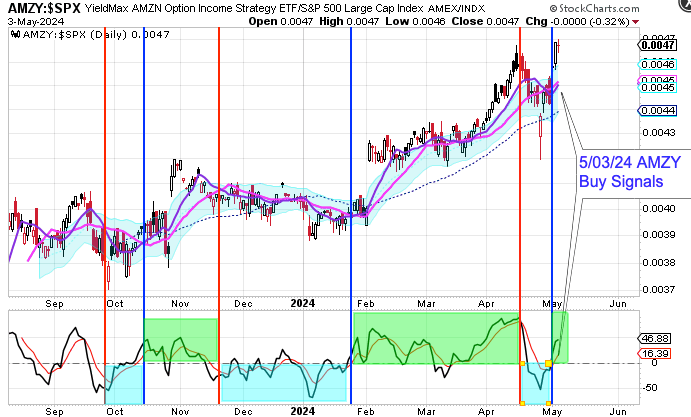Click the Nov label on the lower date axis
Viewport: 691px width, 417px height.
[181, 409]
